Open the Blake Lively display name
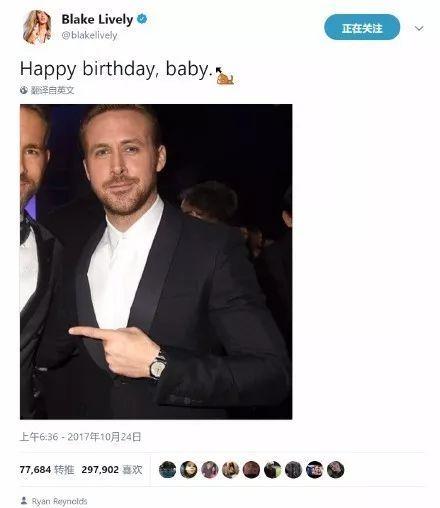This screenshot has width=440, height=508. coord(97,19)
